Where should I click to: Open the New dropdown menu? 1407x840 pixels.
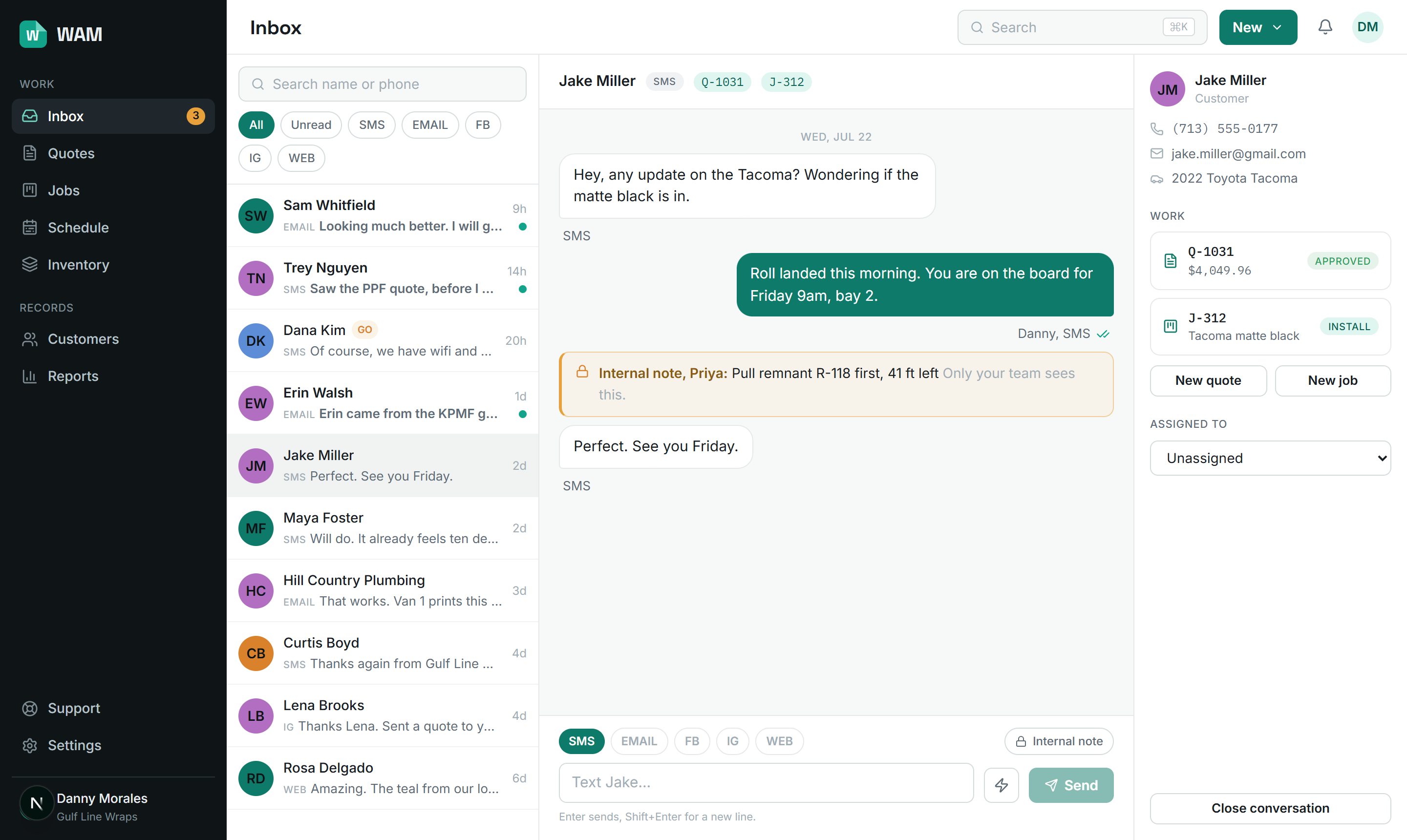pos(1258,27)
